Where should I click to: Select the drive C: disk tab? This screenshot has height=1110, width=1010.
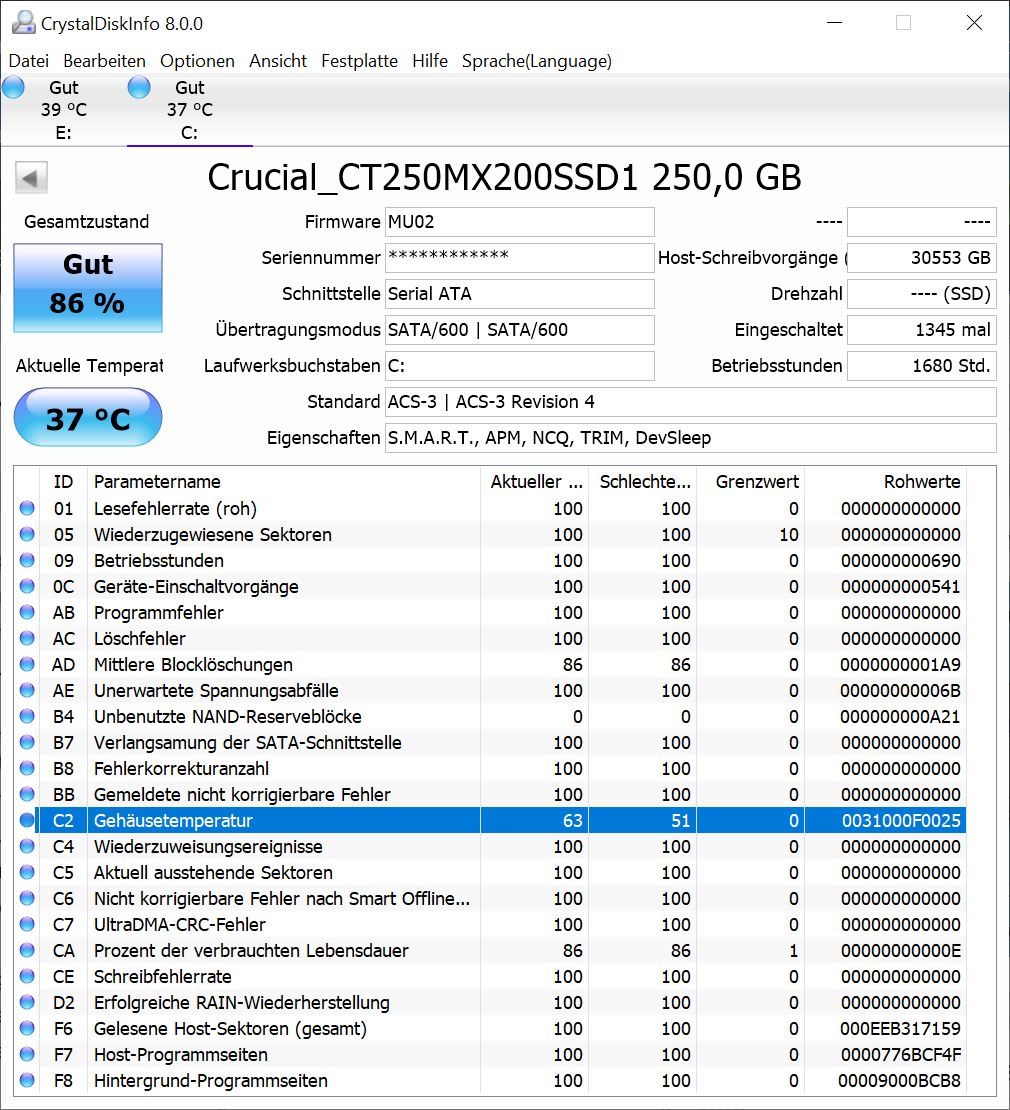190,110
